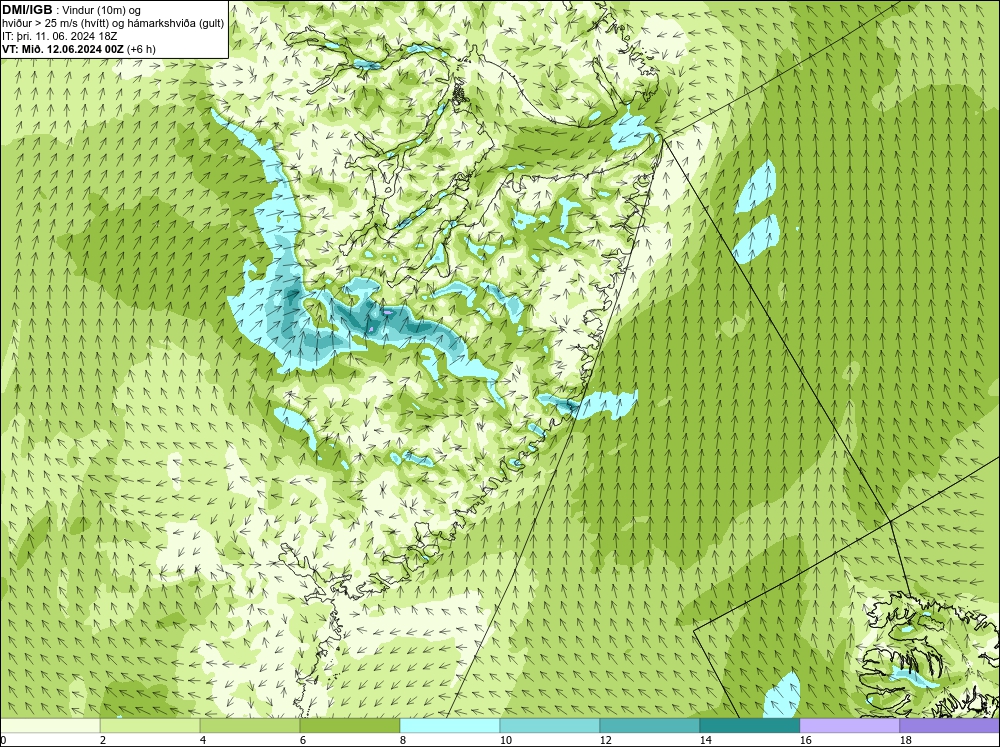Click the "10" tick label on the color scale
Screen dimensions: 1000x747
[506, 740]
